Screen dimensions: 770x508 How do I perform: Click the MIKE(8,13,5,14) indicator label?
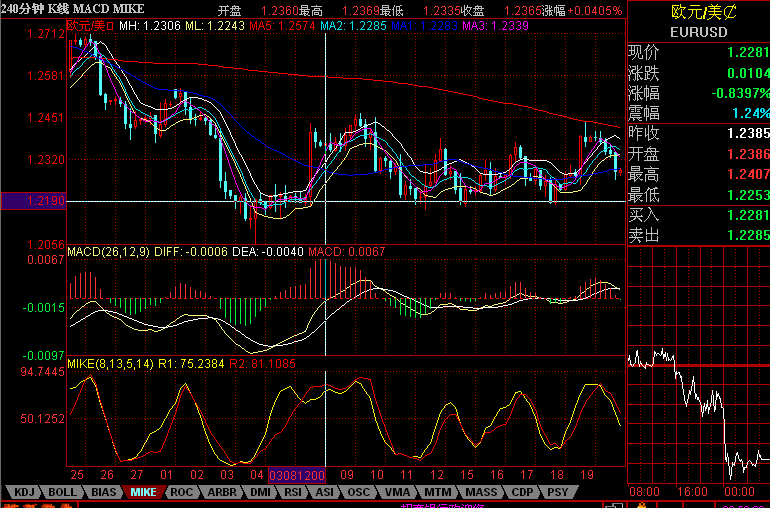(110, 364)
